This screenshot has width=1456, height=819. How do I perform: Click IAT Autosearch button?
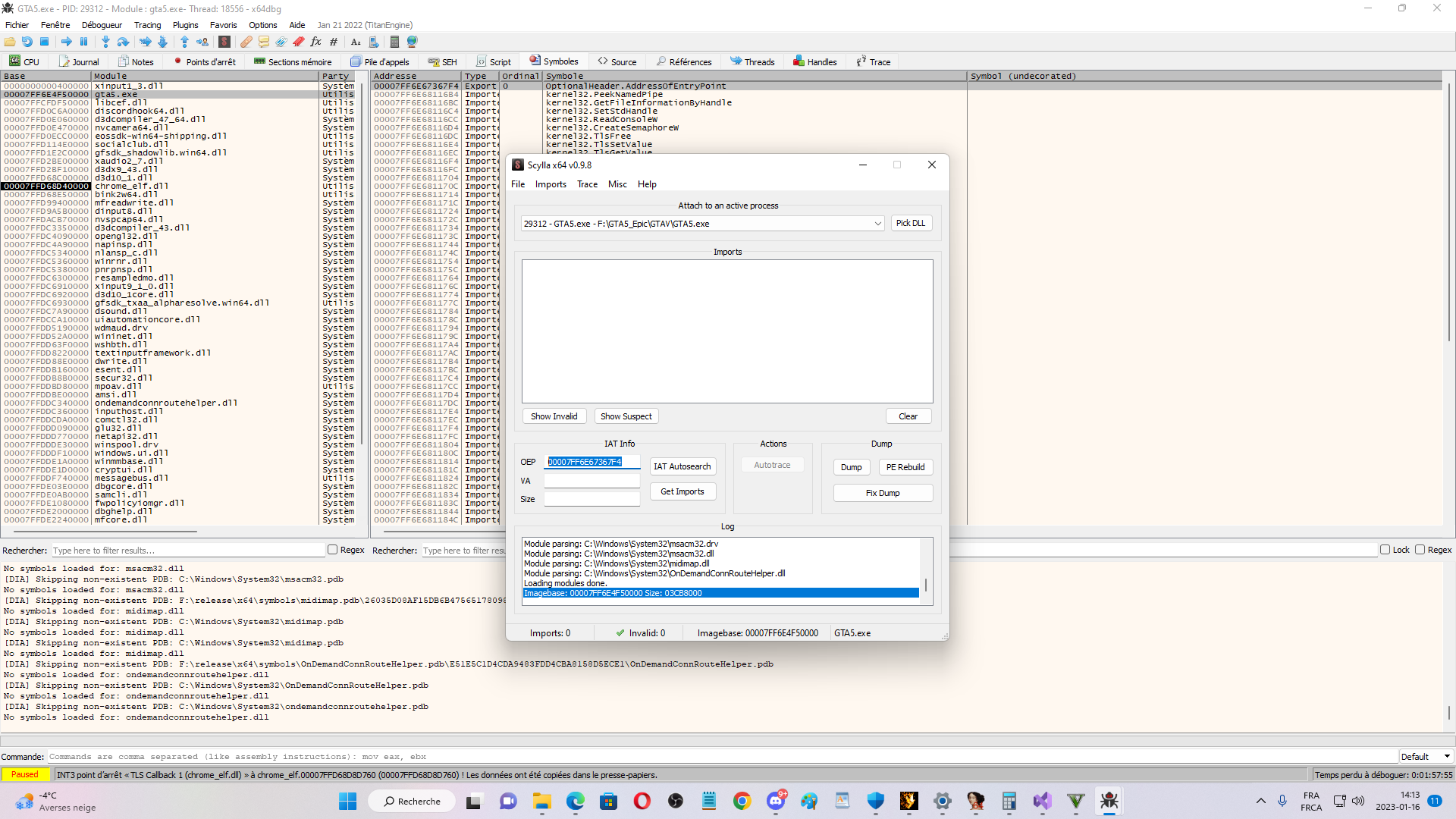coord(682,466)
